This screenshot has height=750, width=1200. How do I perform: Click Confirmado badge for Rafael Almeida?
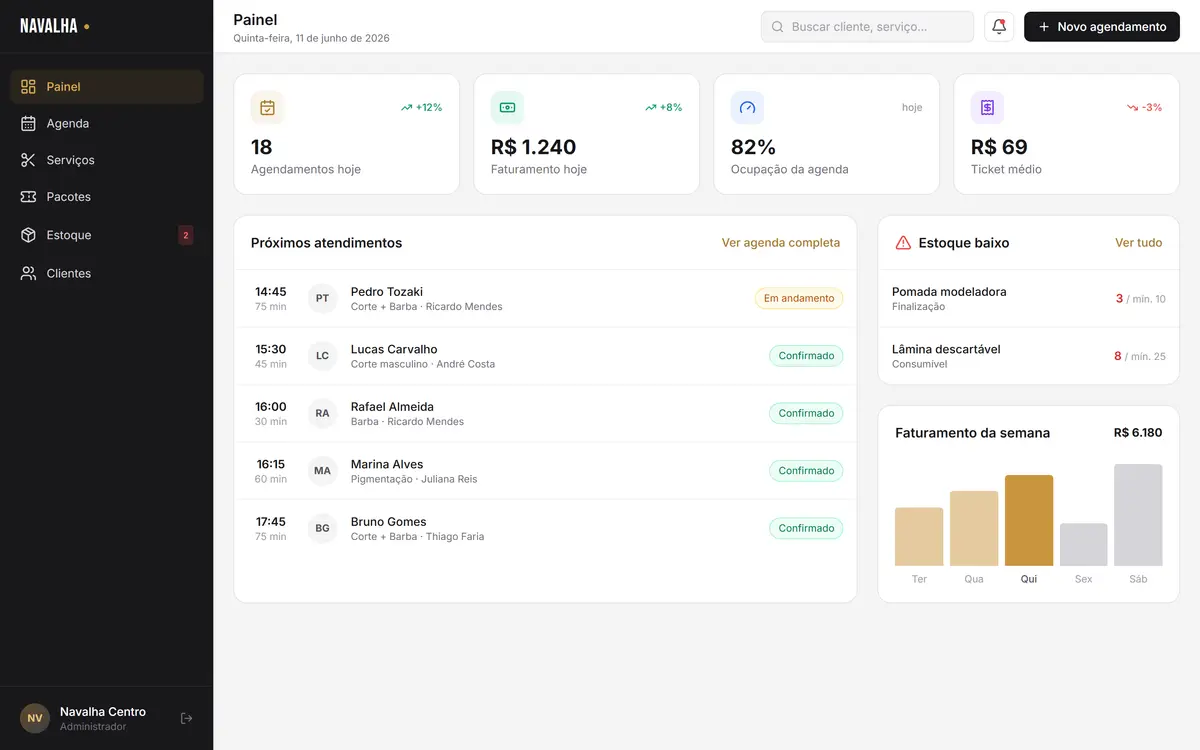(x=806, y=413)
